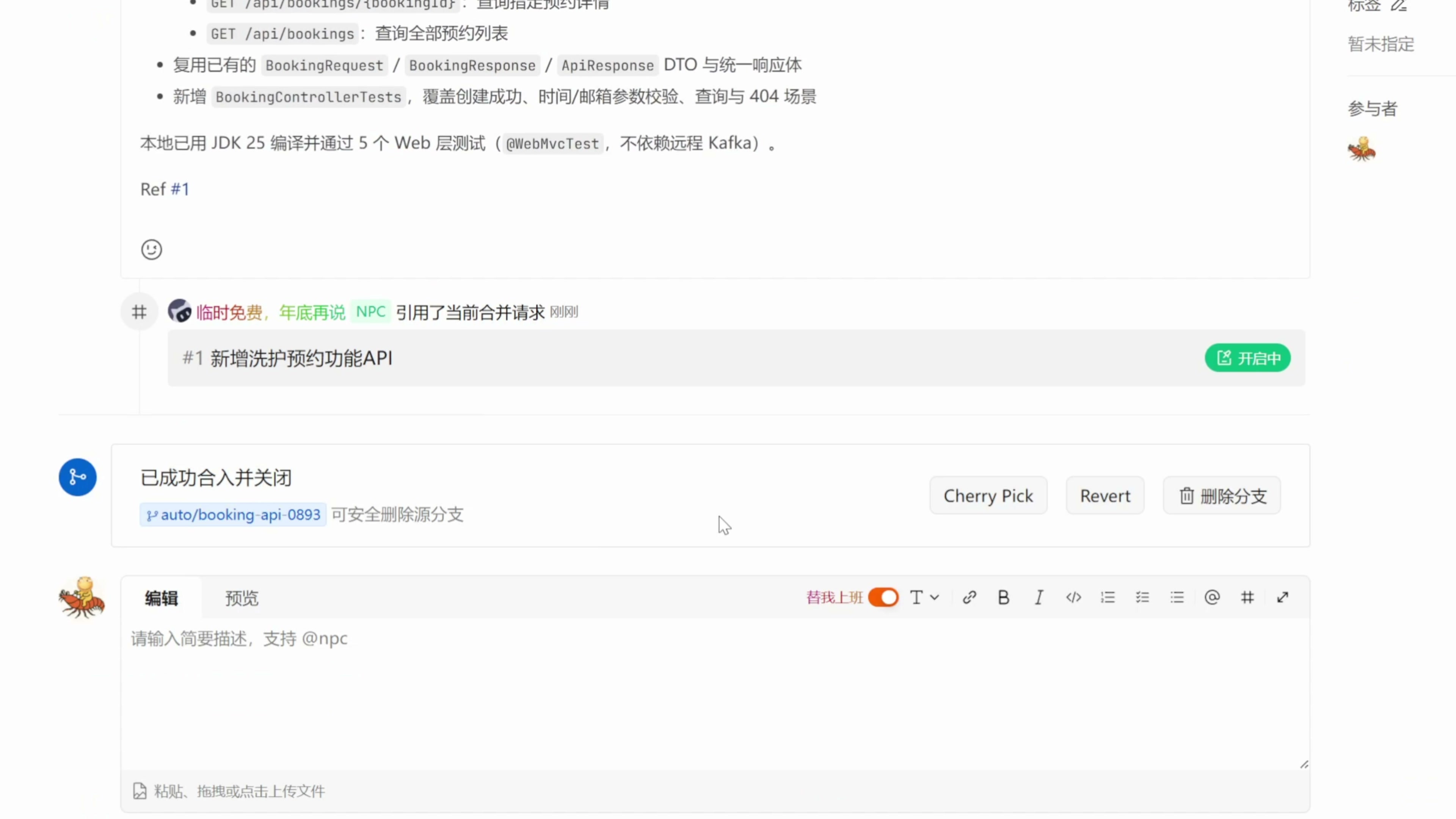Click the NPC tag badge
The height and width of the screenshot is (819, 1456).
coord(371,311)
